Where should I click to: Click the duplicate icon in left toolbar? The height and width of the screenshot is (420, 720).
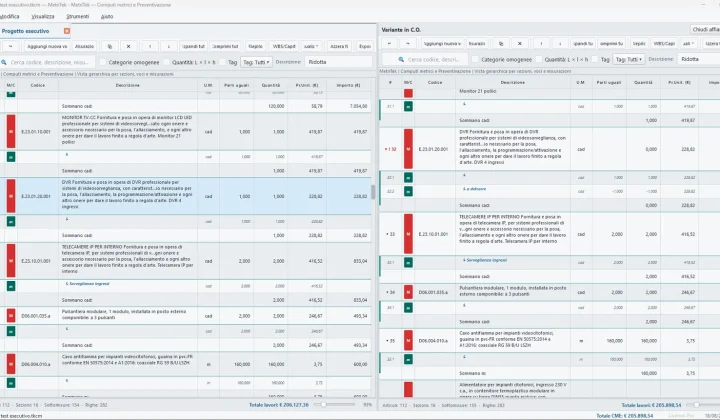coord(109,46)
